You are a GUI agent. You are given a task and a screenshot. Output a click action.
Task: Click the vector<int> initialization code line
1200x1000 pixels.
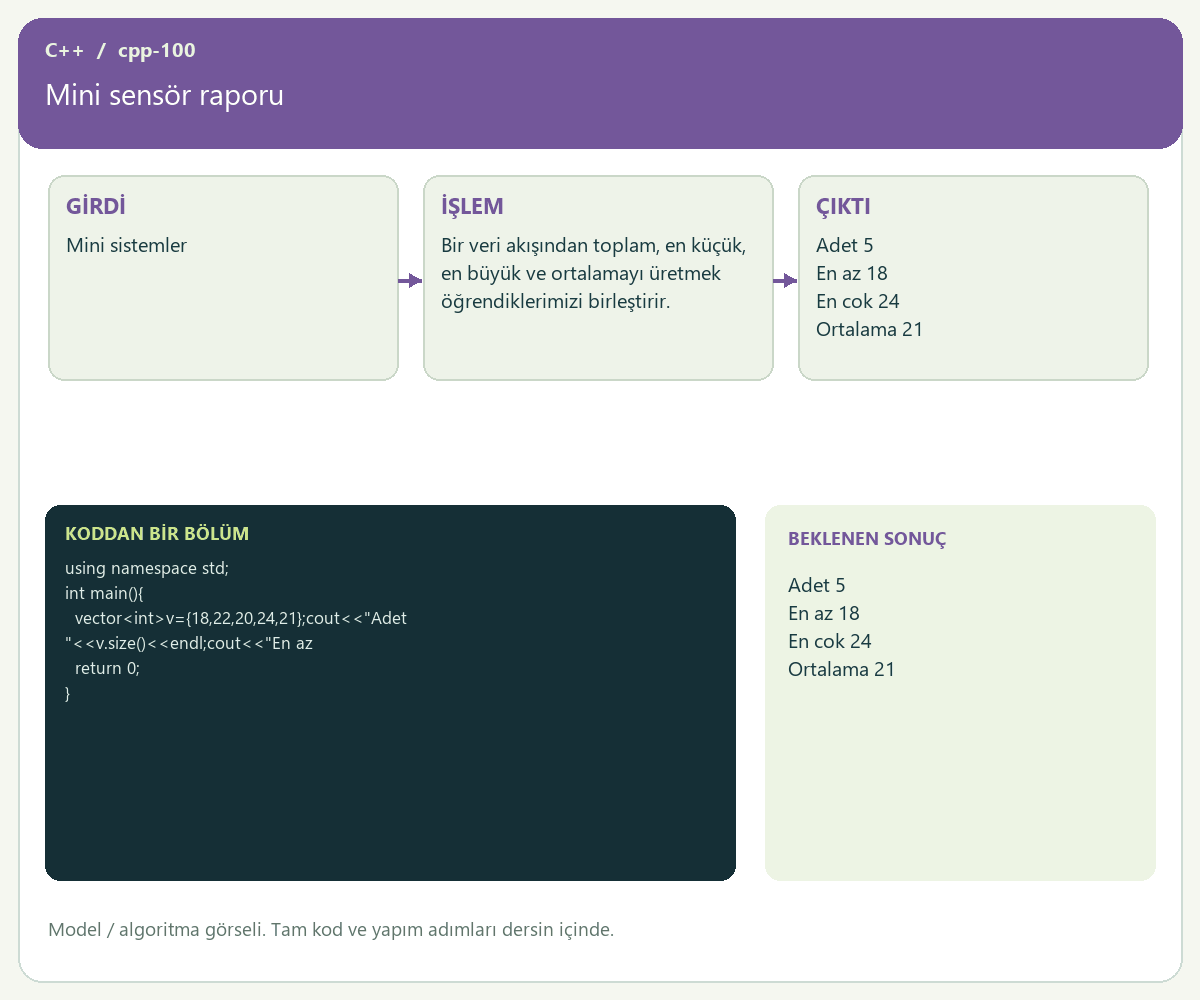click(x=236, y=631)
